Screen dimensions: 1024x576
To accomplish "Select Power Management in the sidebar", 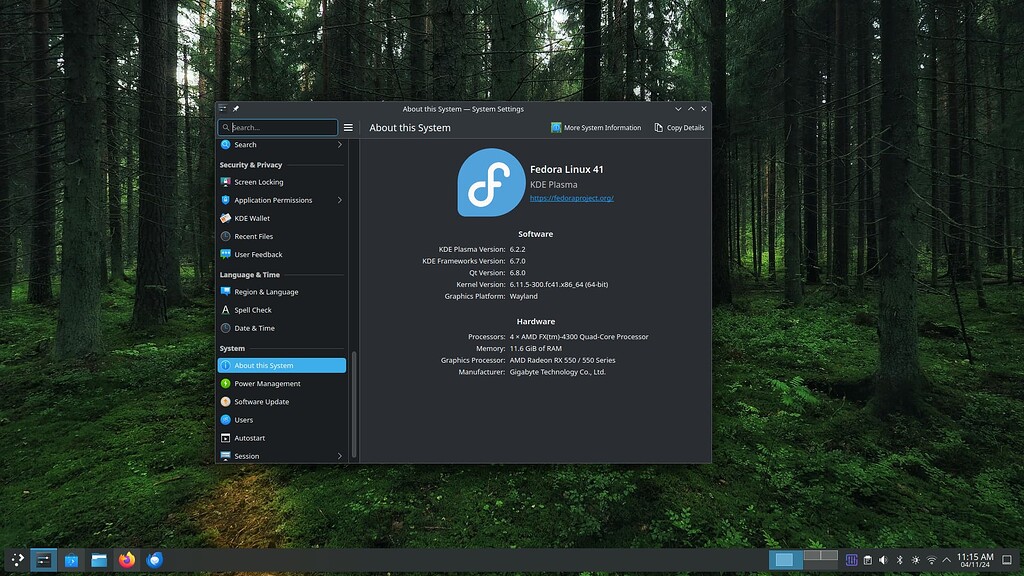I will pos(268,383).
